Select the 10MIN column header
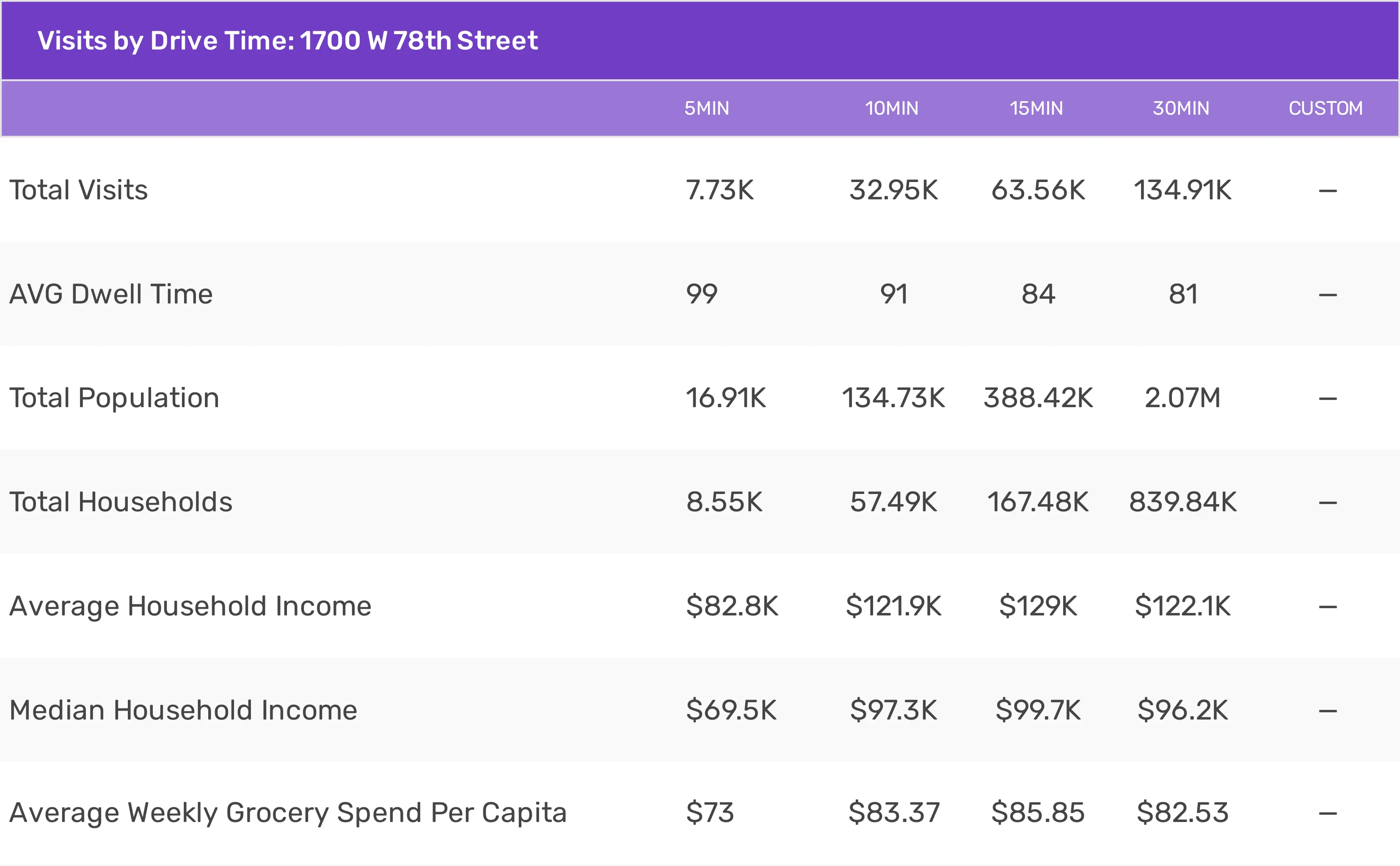The width and height of the screenshot is (1400, 866). coord(892,108)
